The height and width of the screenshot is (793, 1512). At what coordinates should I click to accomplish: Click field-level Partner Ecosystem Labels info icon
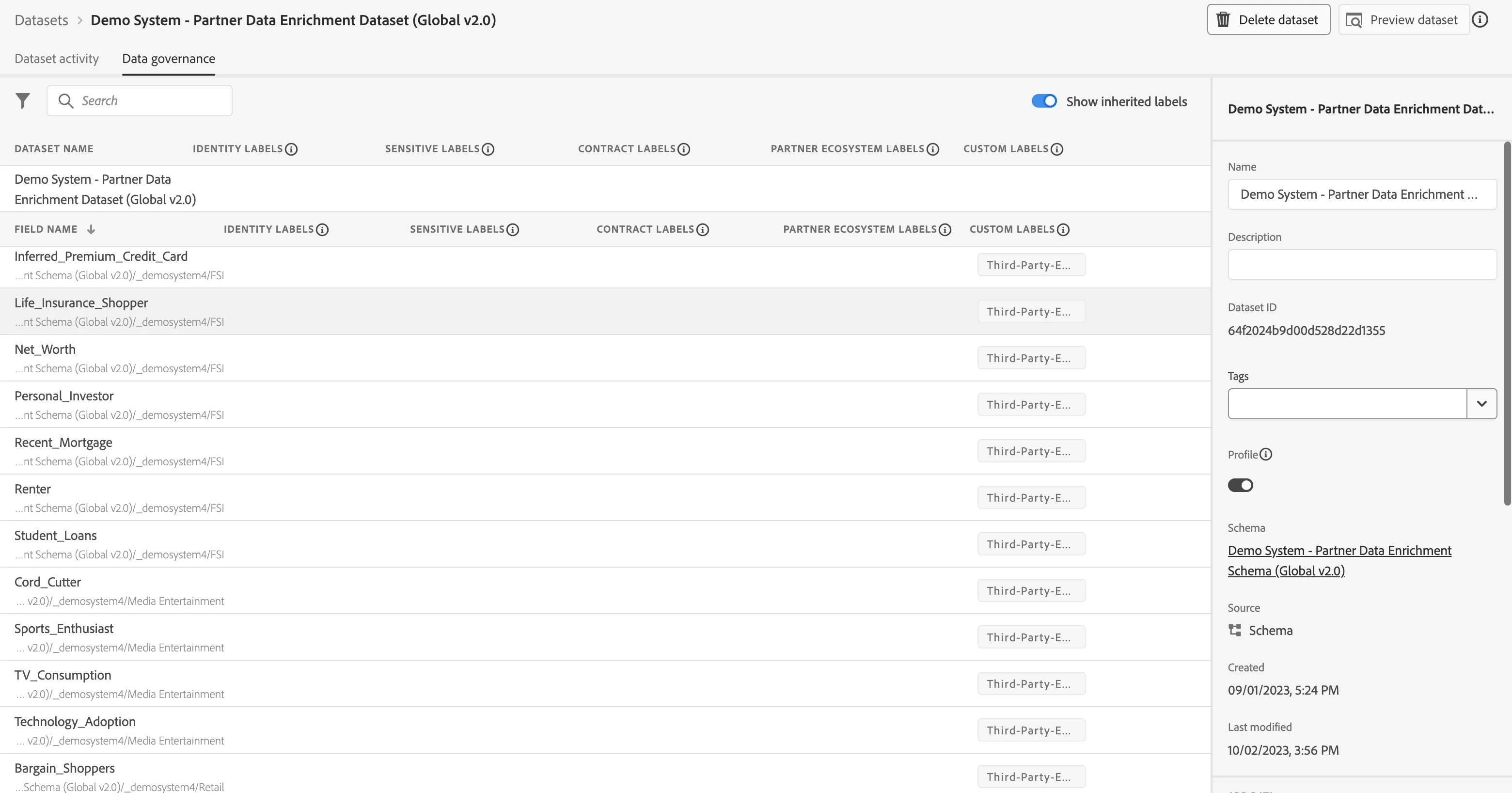(945, 229)
